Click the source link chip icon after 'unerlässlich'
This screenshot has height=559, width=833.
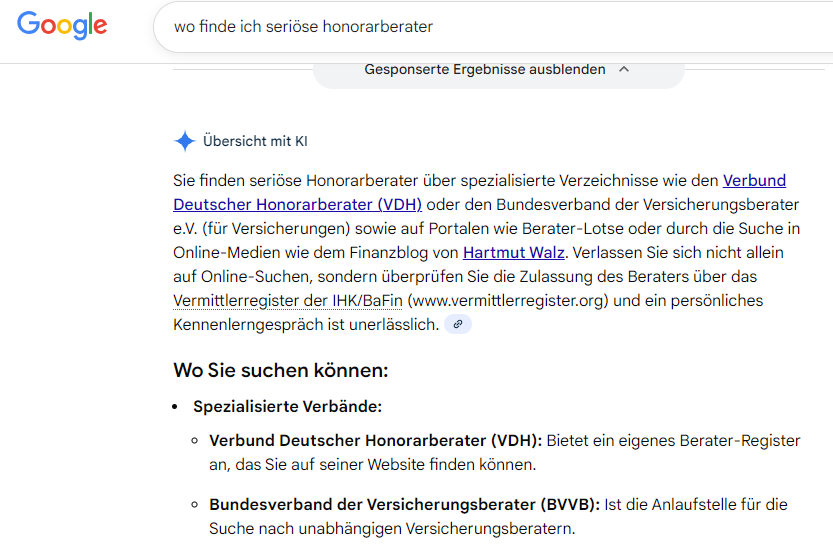458,325
